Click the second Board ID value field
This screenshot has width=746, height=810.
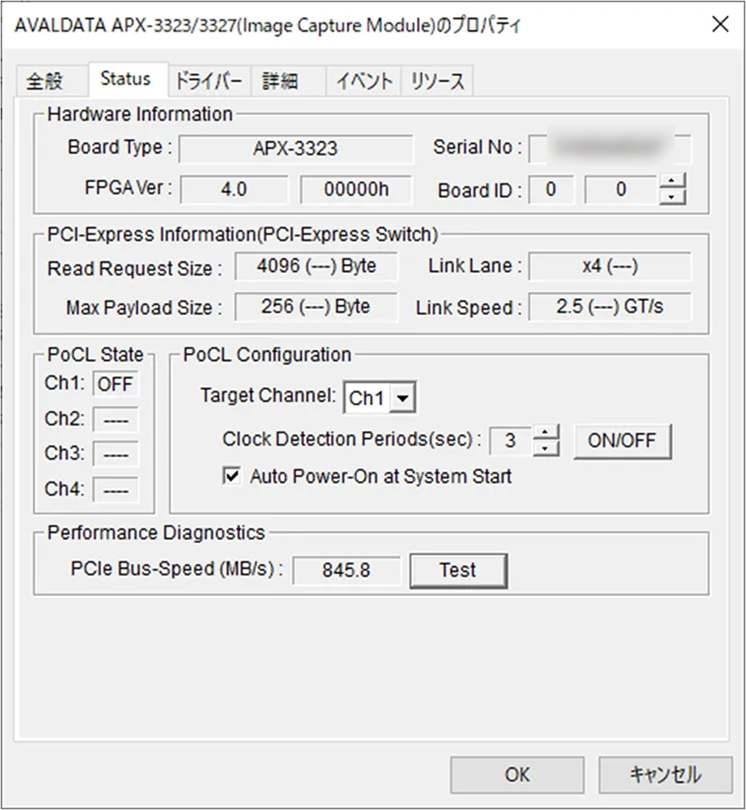pyautogui.click(x=621, y=190)
